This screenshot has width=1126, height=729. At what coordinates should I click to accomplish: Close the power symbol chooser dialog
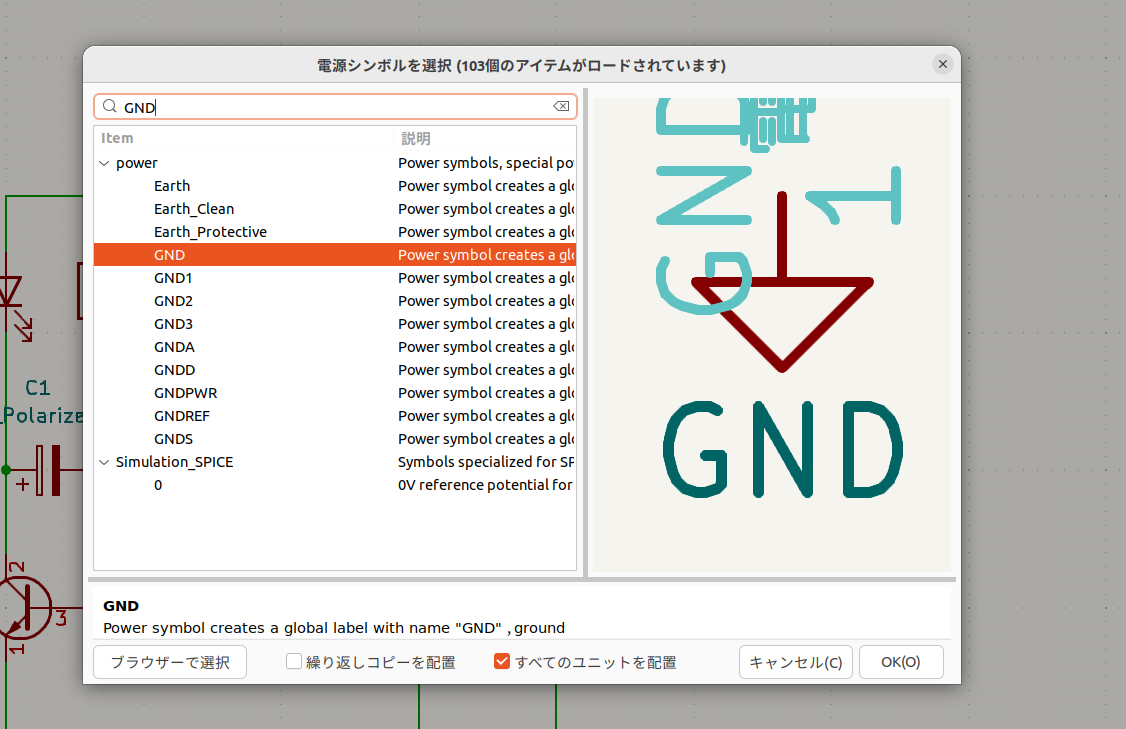(x=942, y=64)
